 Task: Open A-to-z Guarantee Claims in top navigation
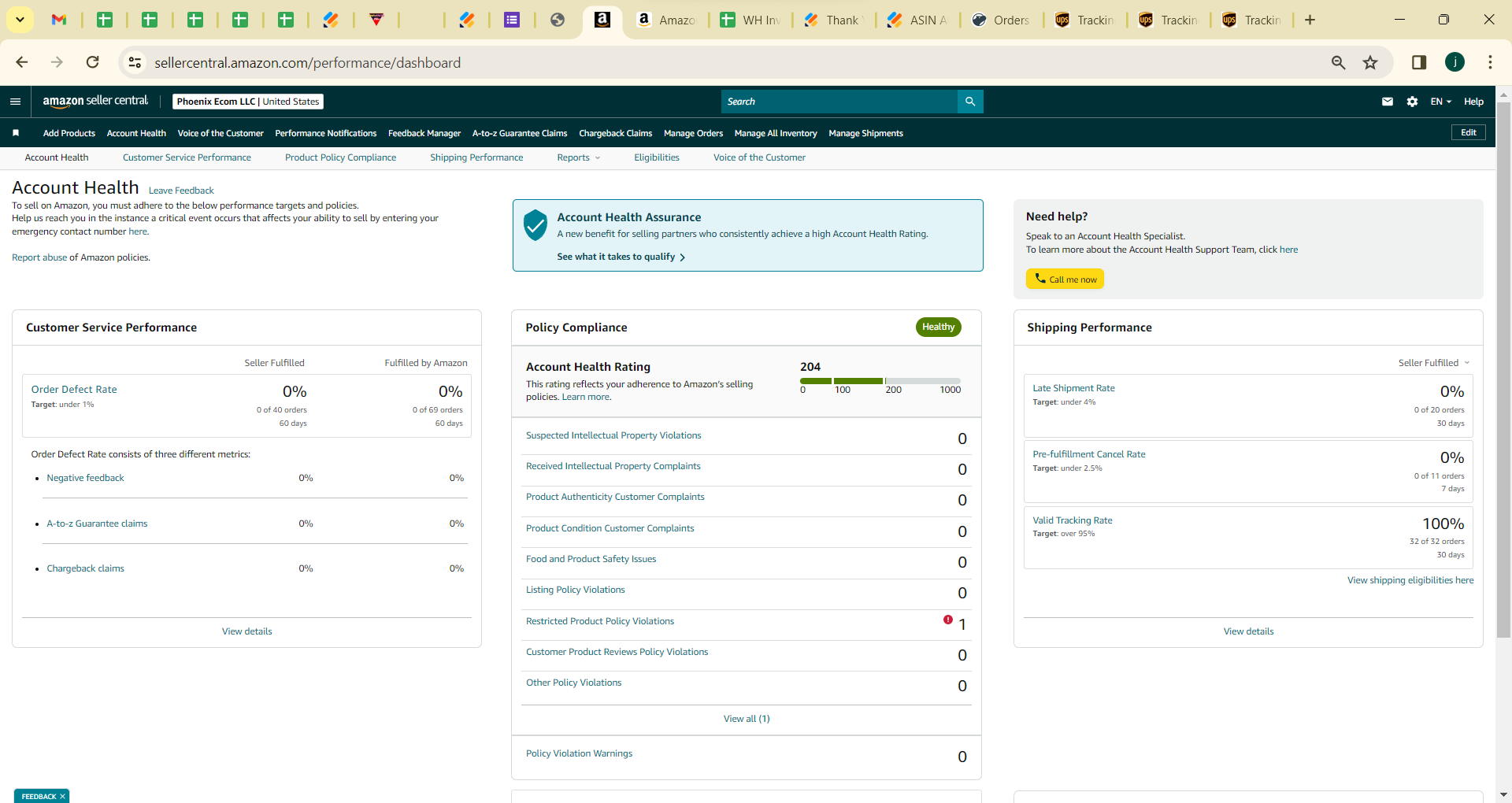(520, 133)
